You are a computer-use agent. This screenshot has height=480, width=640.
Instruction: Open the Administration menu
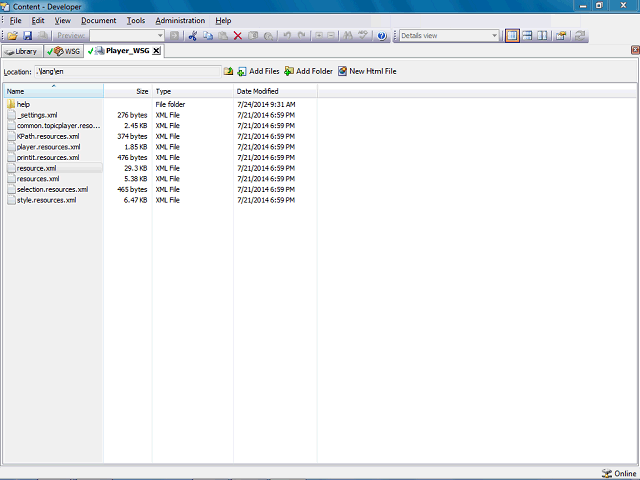[x=180, y=20]
